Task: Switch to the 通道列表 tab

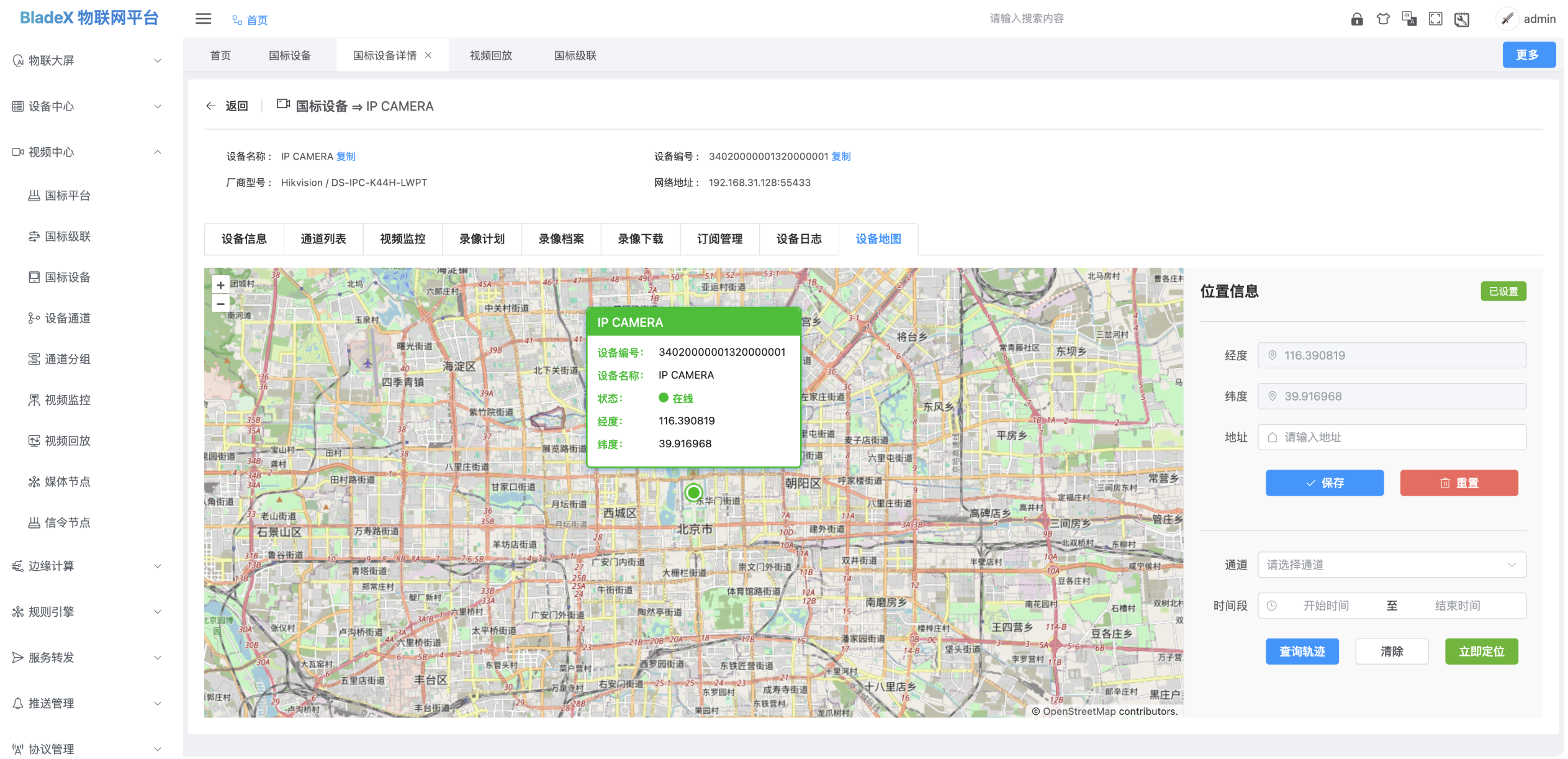Action: (323, 239)
